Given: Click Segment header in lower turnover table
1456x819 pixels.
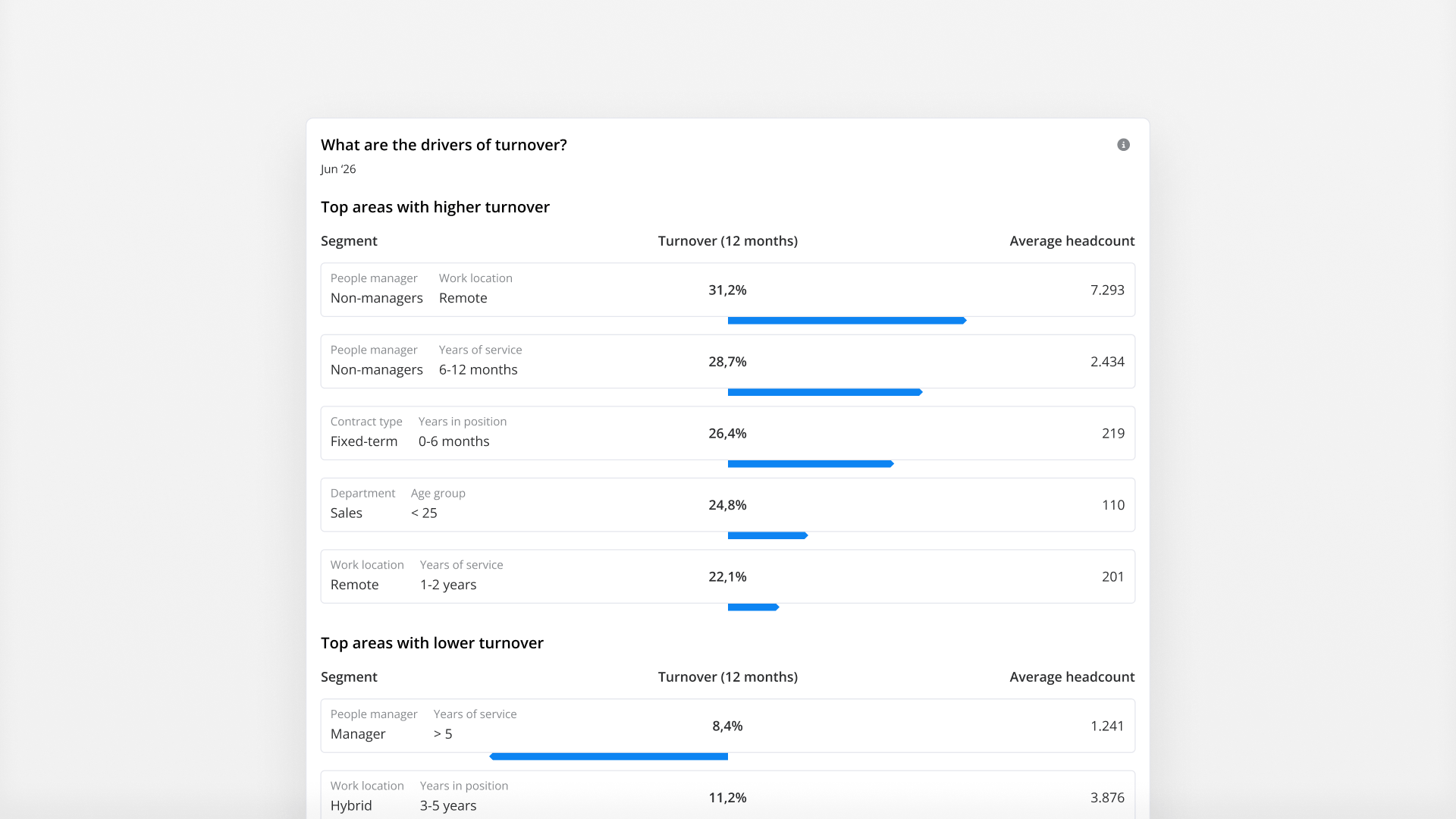Looking at the screenshot, I should tap(349, 677).
